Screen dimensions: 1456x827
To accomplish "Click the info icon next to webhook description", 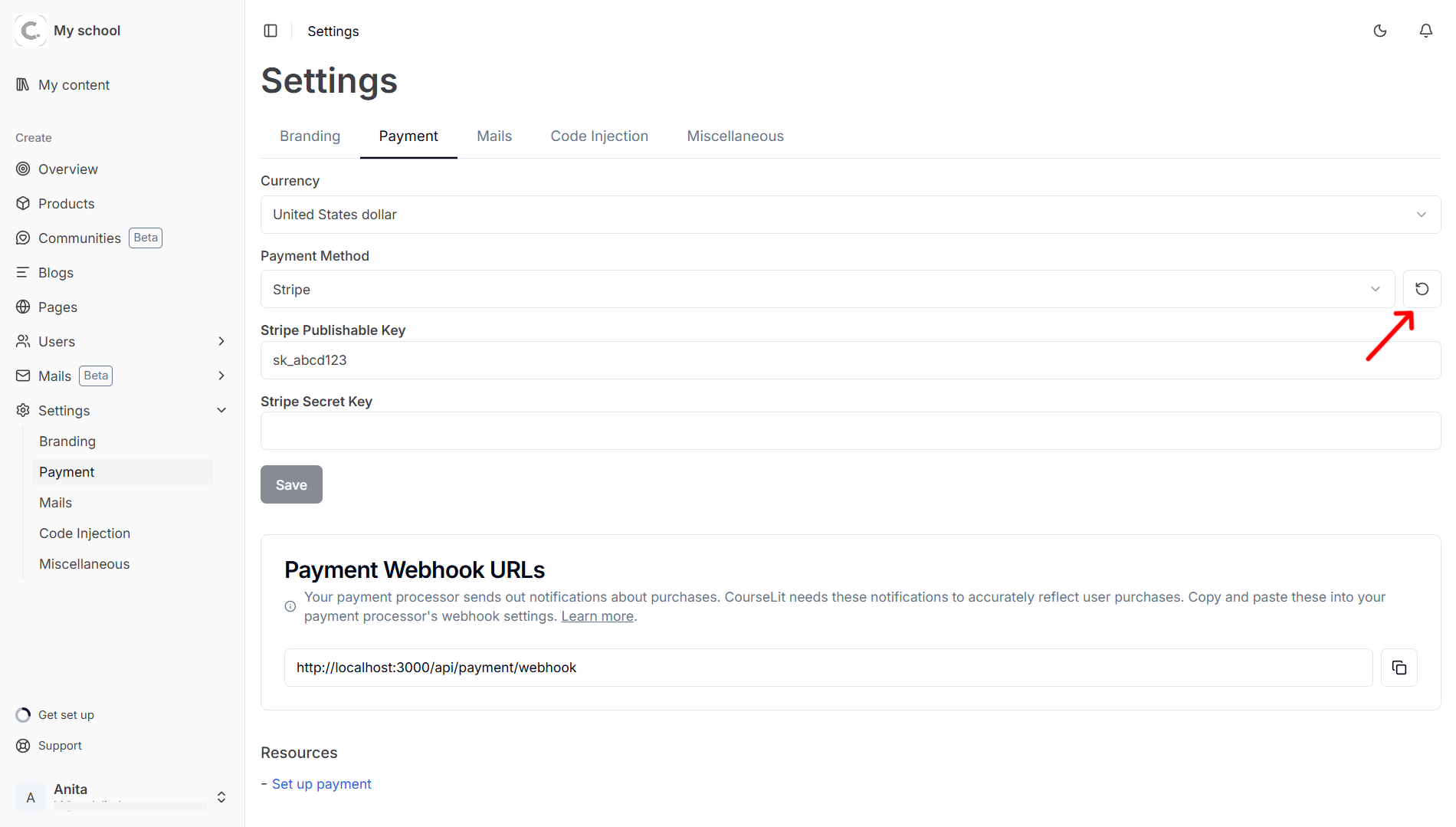I will tap(290, 606).
